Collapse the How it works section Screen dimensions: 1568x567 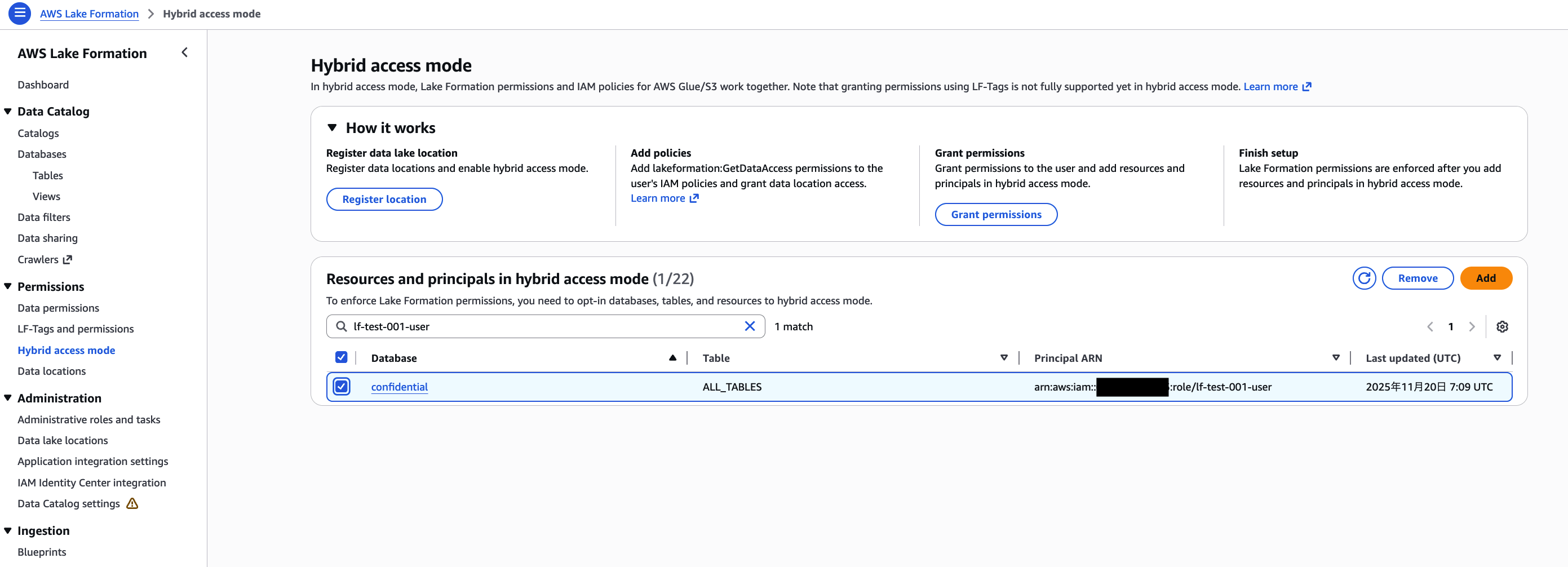pos(333,127)
